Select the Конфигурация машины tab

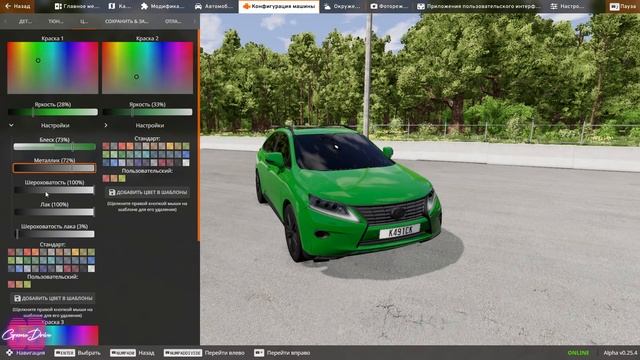click(x=279, y=6)
